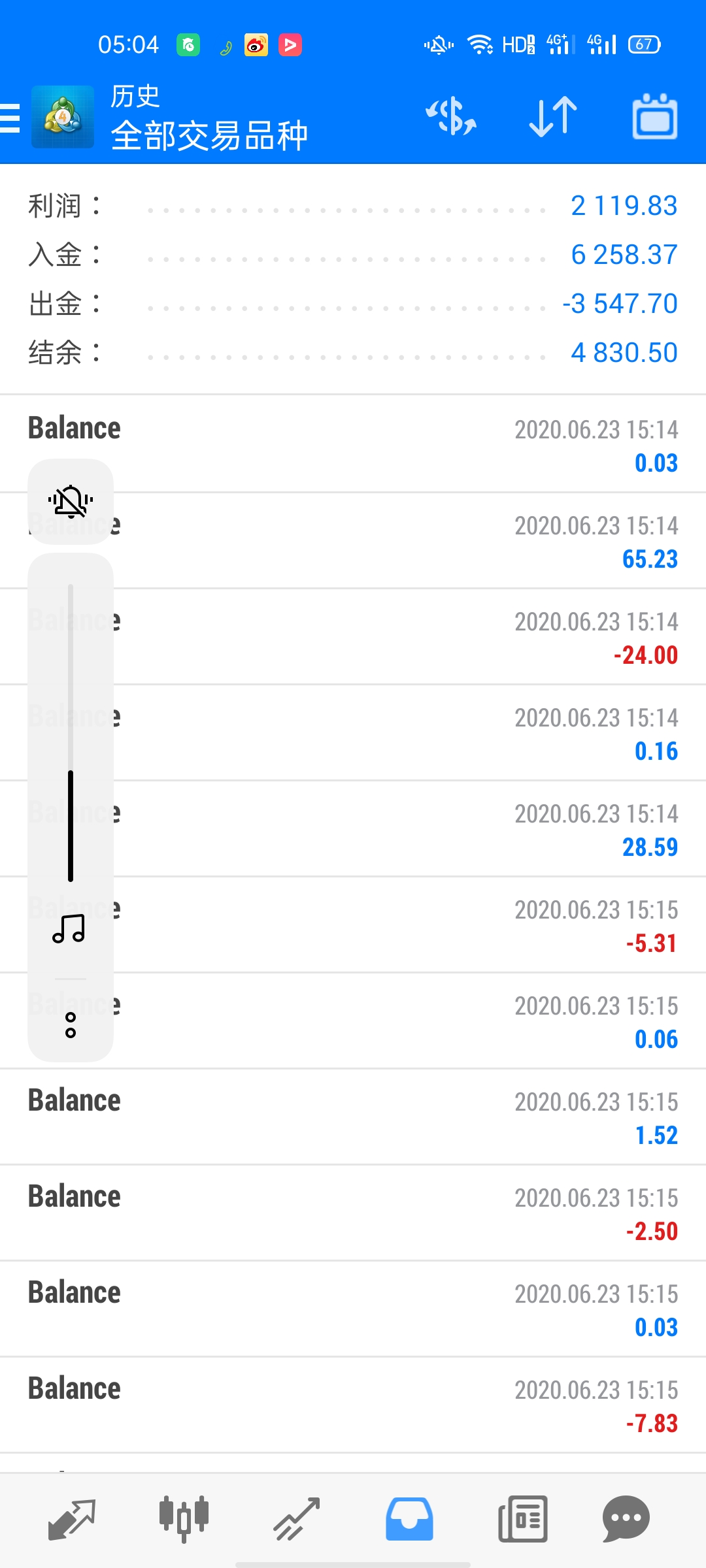Open the hamburger side menu
Image resolution: width=706 pixels, height=1568 pixels.
pos(10,118)
